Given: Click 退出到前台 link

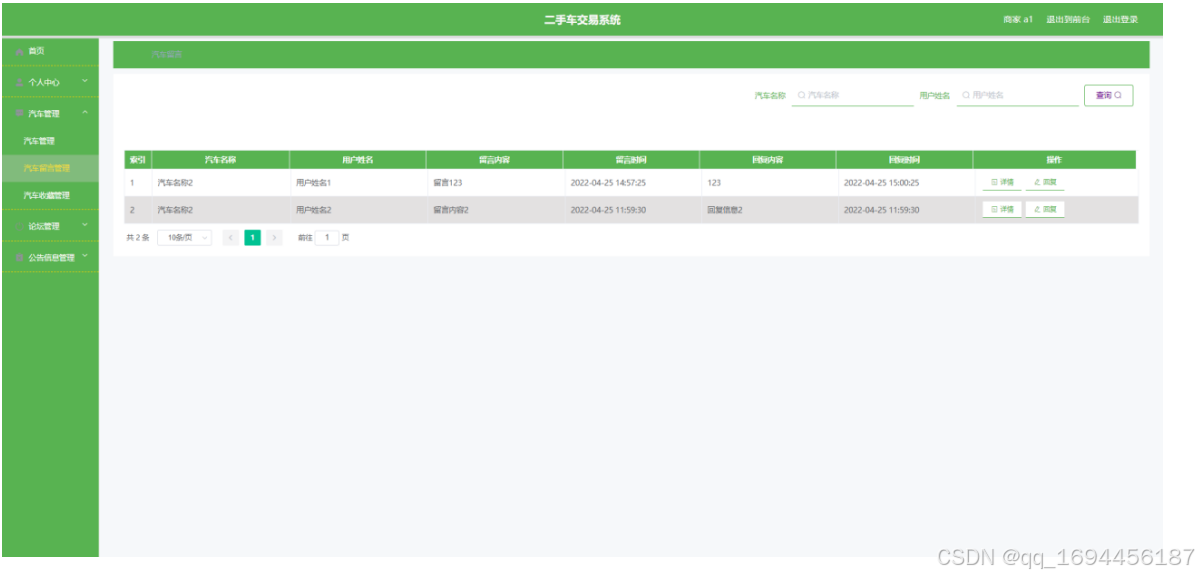Looking at the screenshot, I should [x=1067, y=20].
